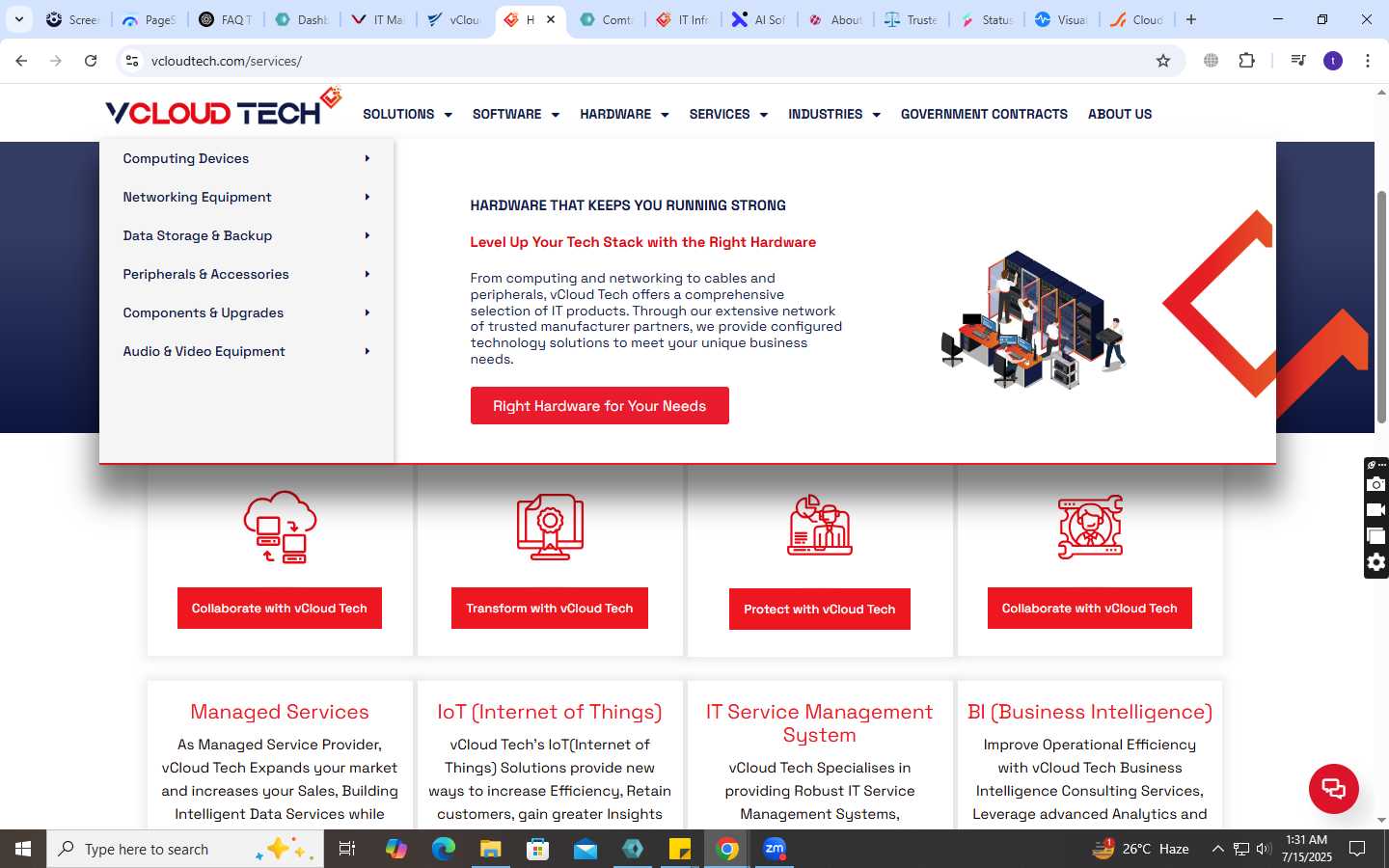1389x868 pixels.
Task: Expand the INDUSTRIES dropdown arrow
Action: point(876,115)
